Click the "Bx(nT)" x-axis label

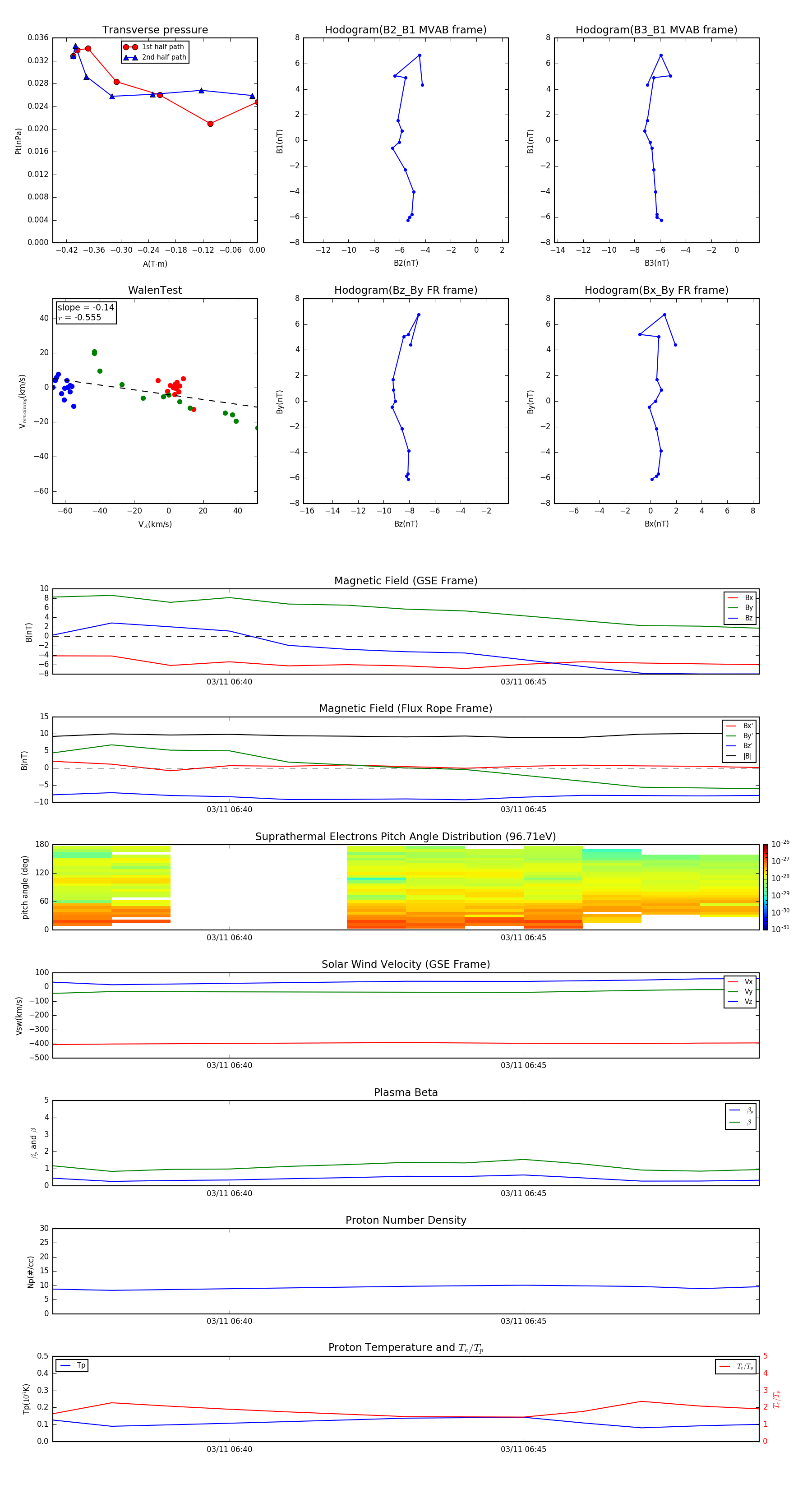(x=656, y=524)
